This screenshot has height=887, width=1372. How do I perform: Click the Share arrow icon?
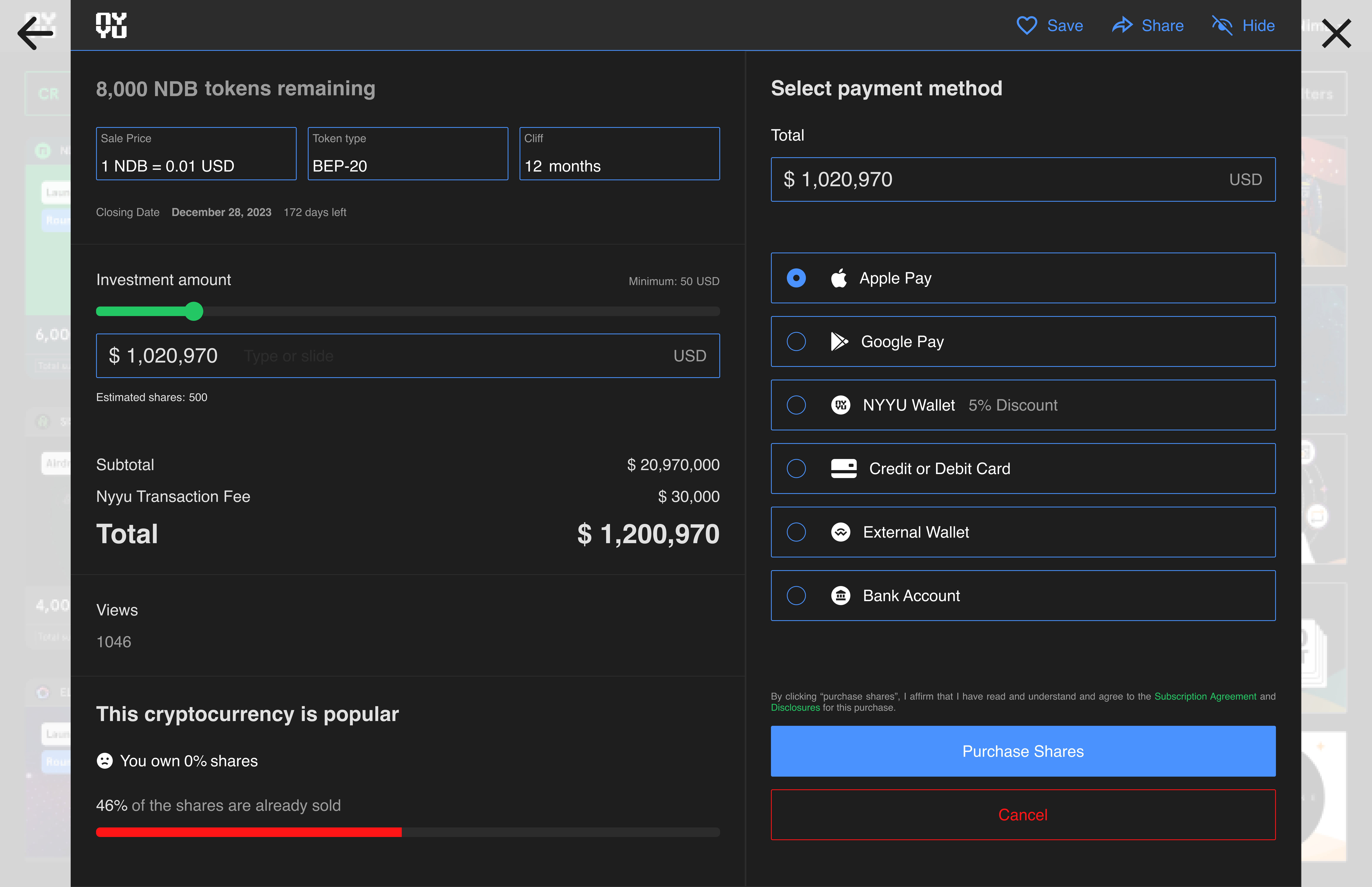[x=1121, y=25]
